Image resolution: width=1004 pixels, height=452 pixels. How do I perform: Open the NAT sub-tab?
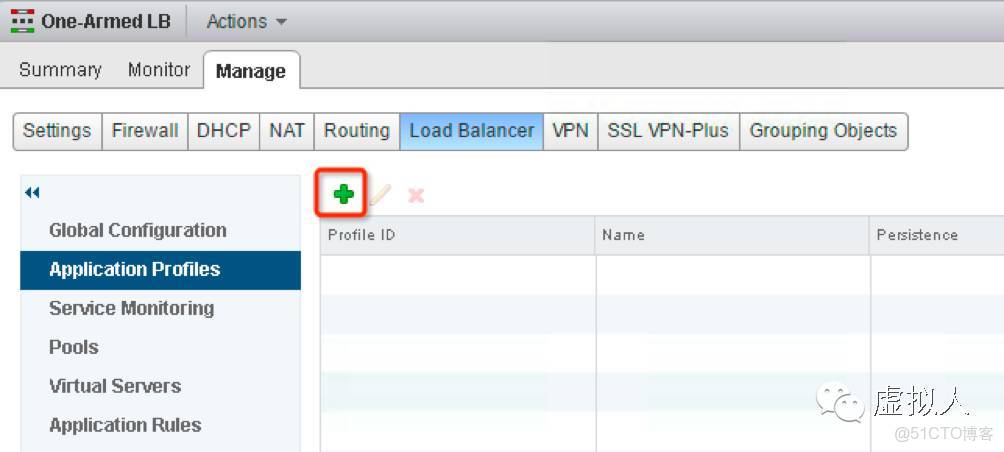[286, 131]
